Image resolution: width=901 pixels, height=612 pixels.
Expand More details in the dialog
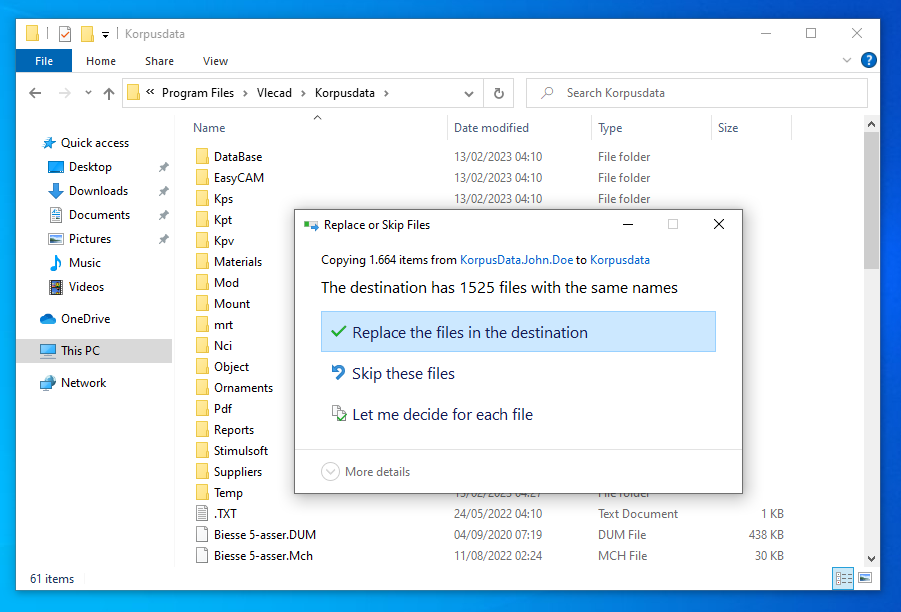click(x=365, y=472)
